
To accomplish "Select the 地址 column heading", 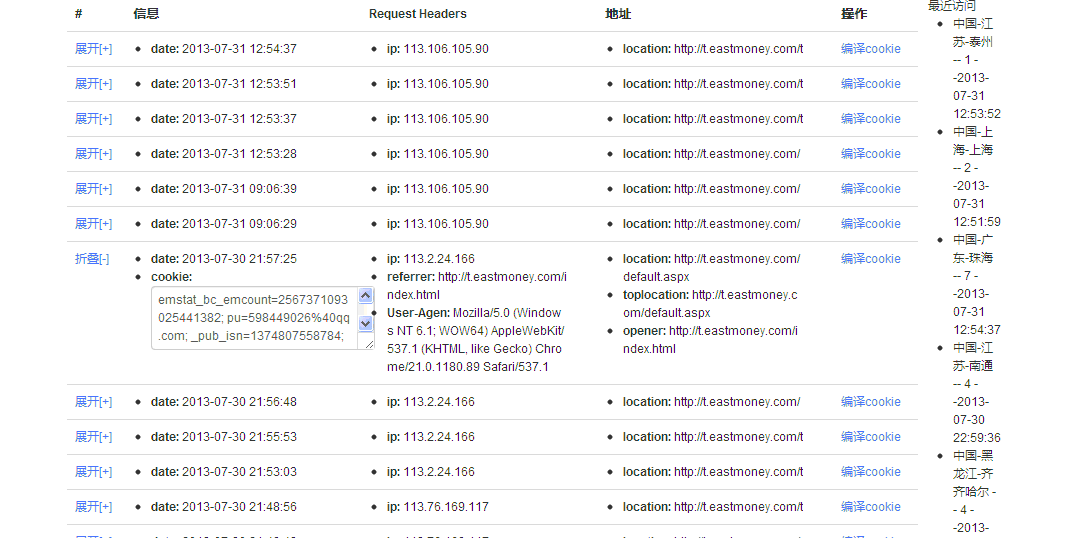I will point(618,14).
